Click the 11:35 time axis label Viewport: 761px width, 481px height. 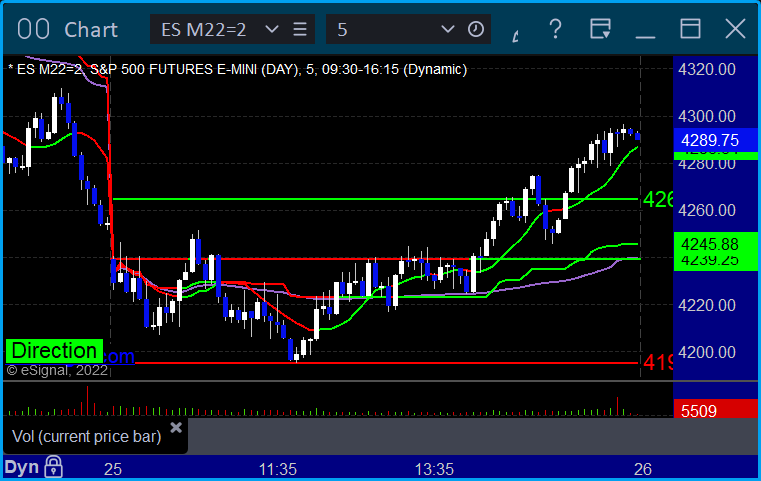coord(278,469)
